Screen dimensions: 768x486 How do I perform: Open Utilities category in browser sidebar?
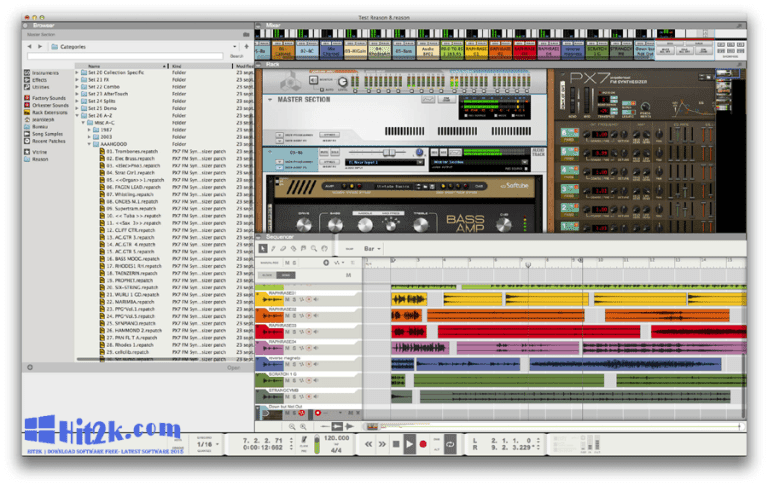pyautogui.click(x=37, y=87)
